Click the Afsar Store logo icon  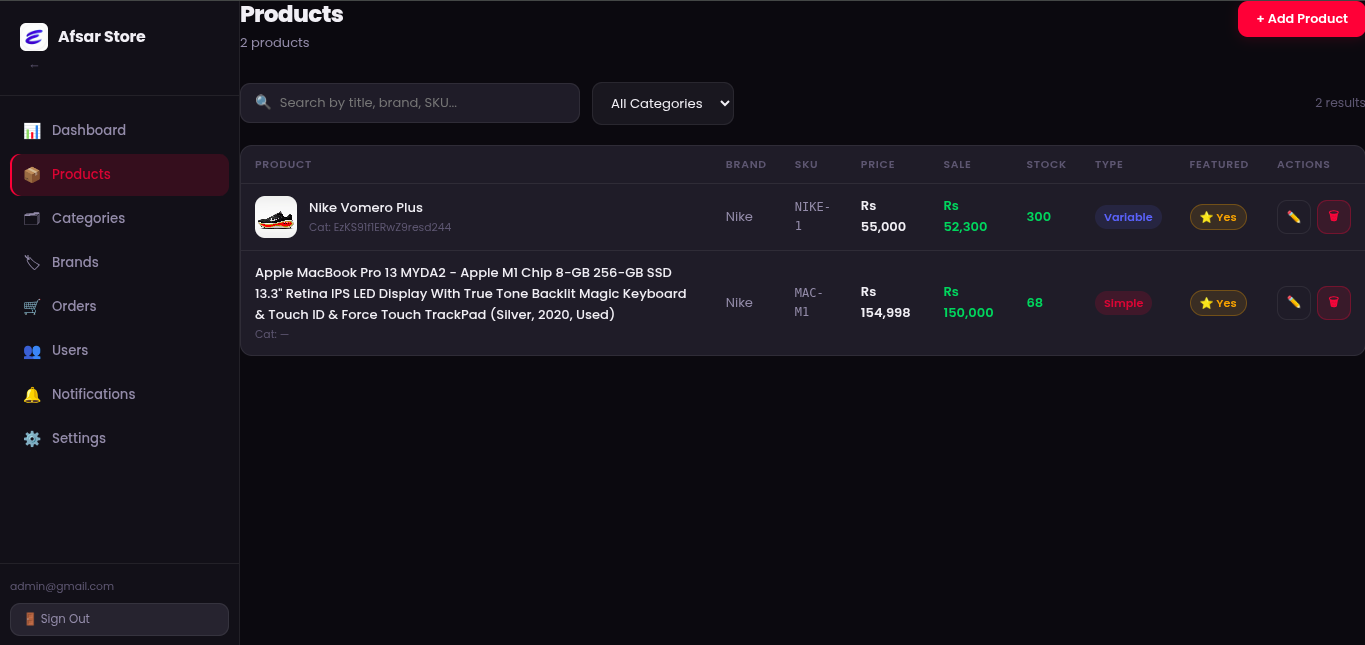[34, 37]
